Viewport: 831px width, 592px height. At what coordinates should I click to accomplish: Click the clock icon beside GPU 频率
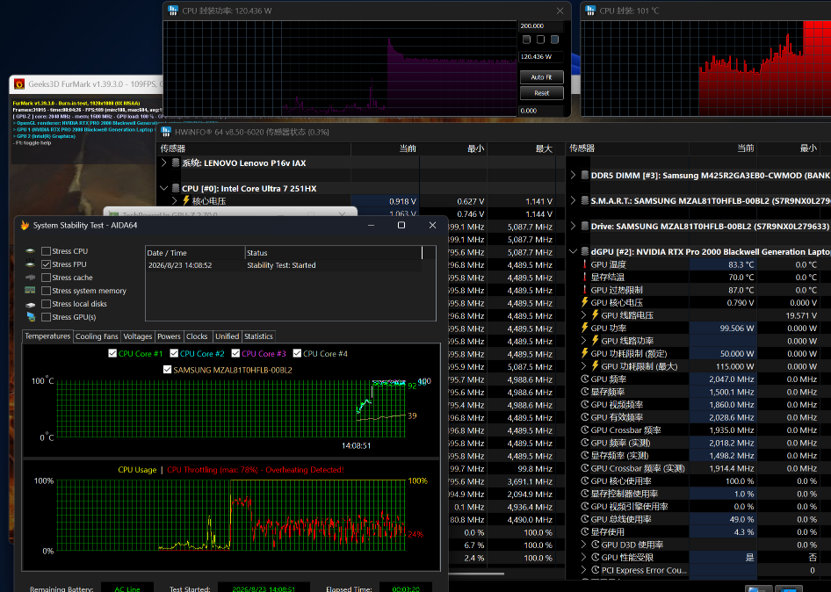click(x=585, y=378)
